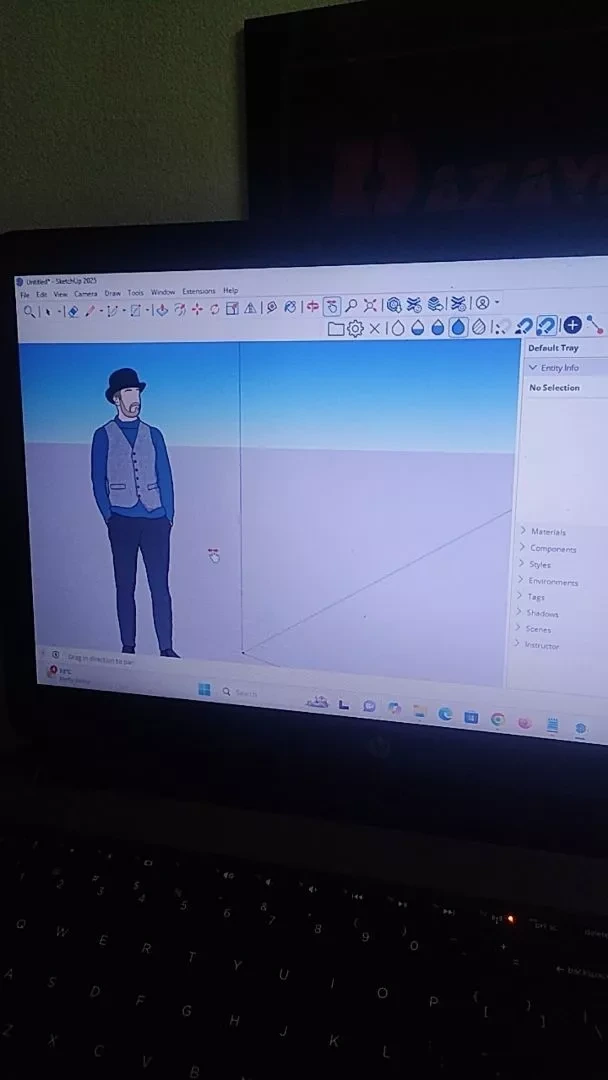608x1080 pixels.
Task: Expand the Environments panel
Action: point(521,580)
